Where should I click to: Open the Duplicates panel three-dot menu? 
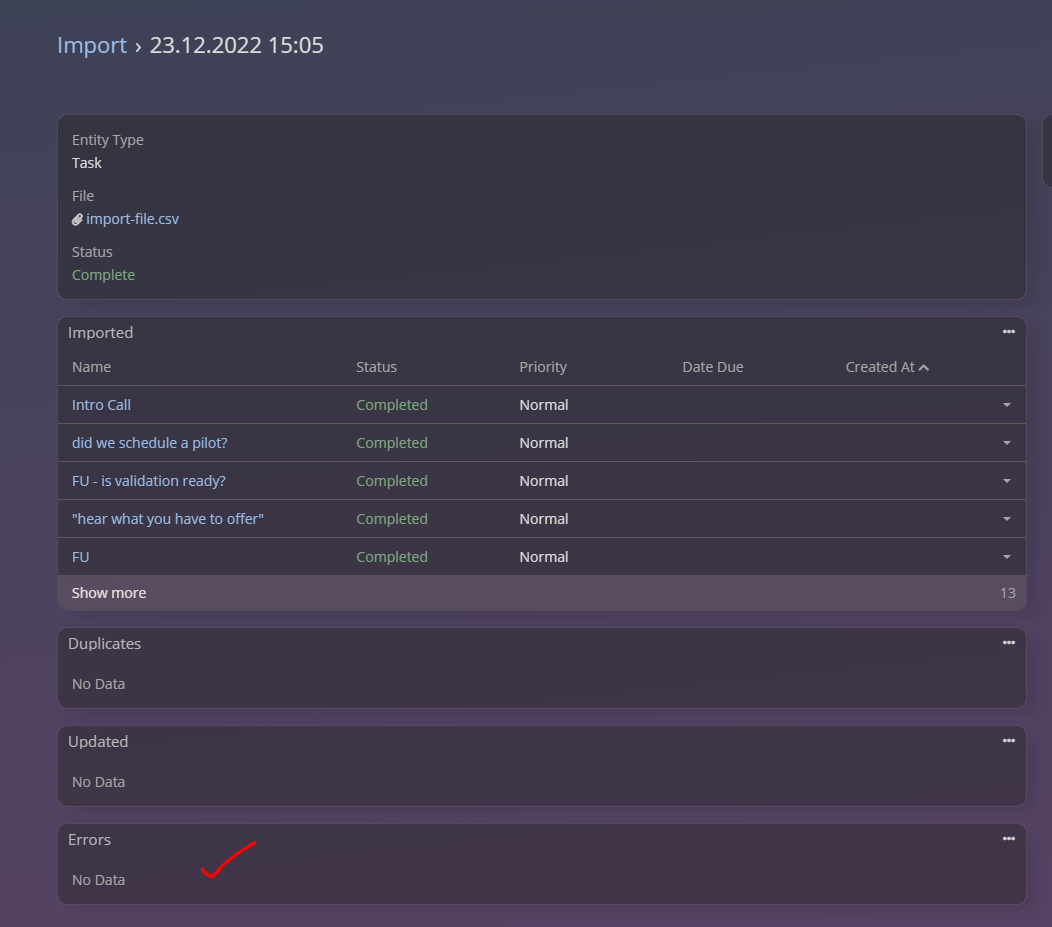pos(1008,643)
